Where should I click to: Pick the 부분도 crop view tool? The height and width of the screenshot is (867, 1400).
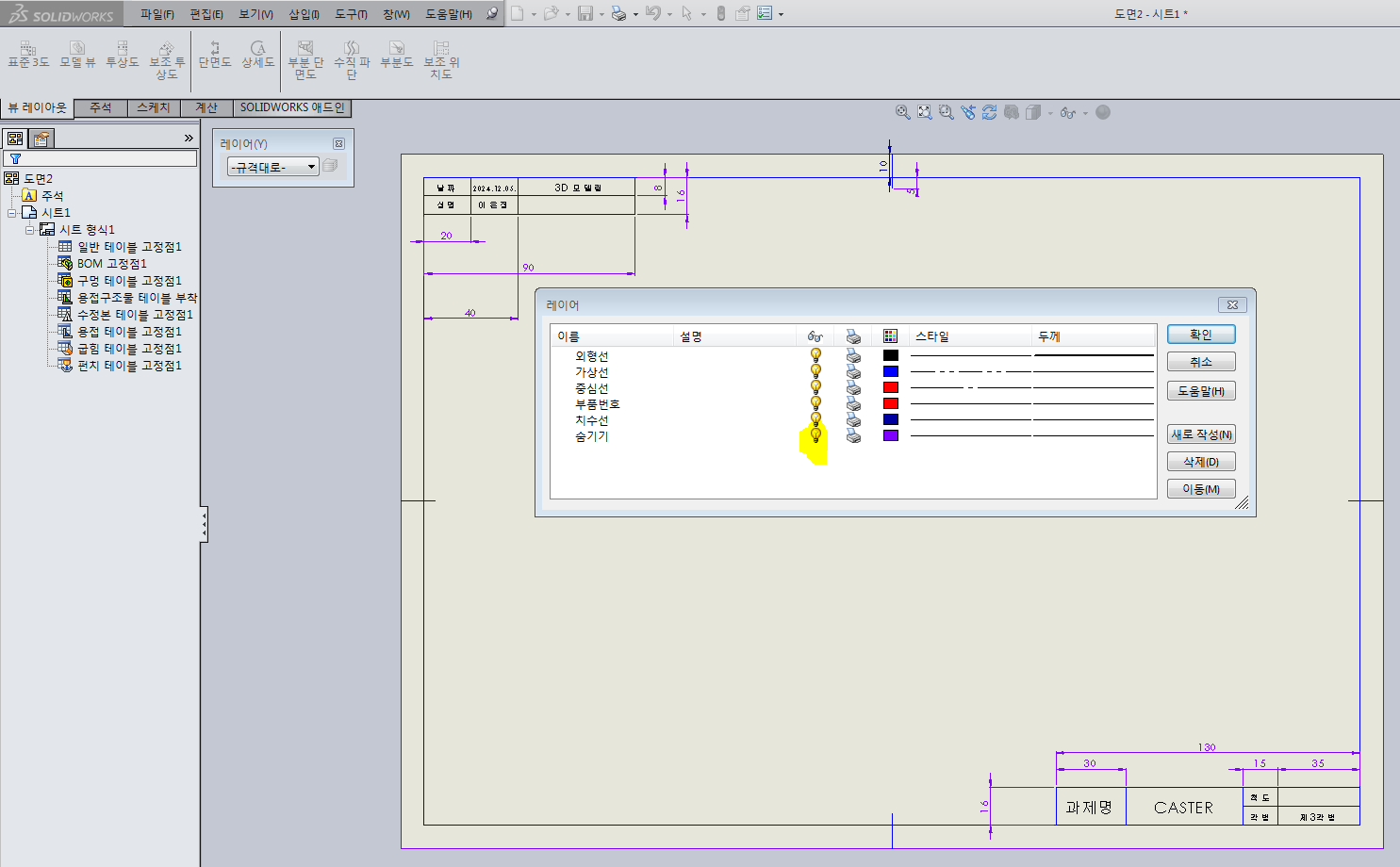pos(397,54)
